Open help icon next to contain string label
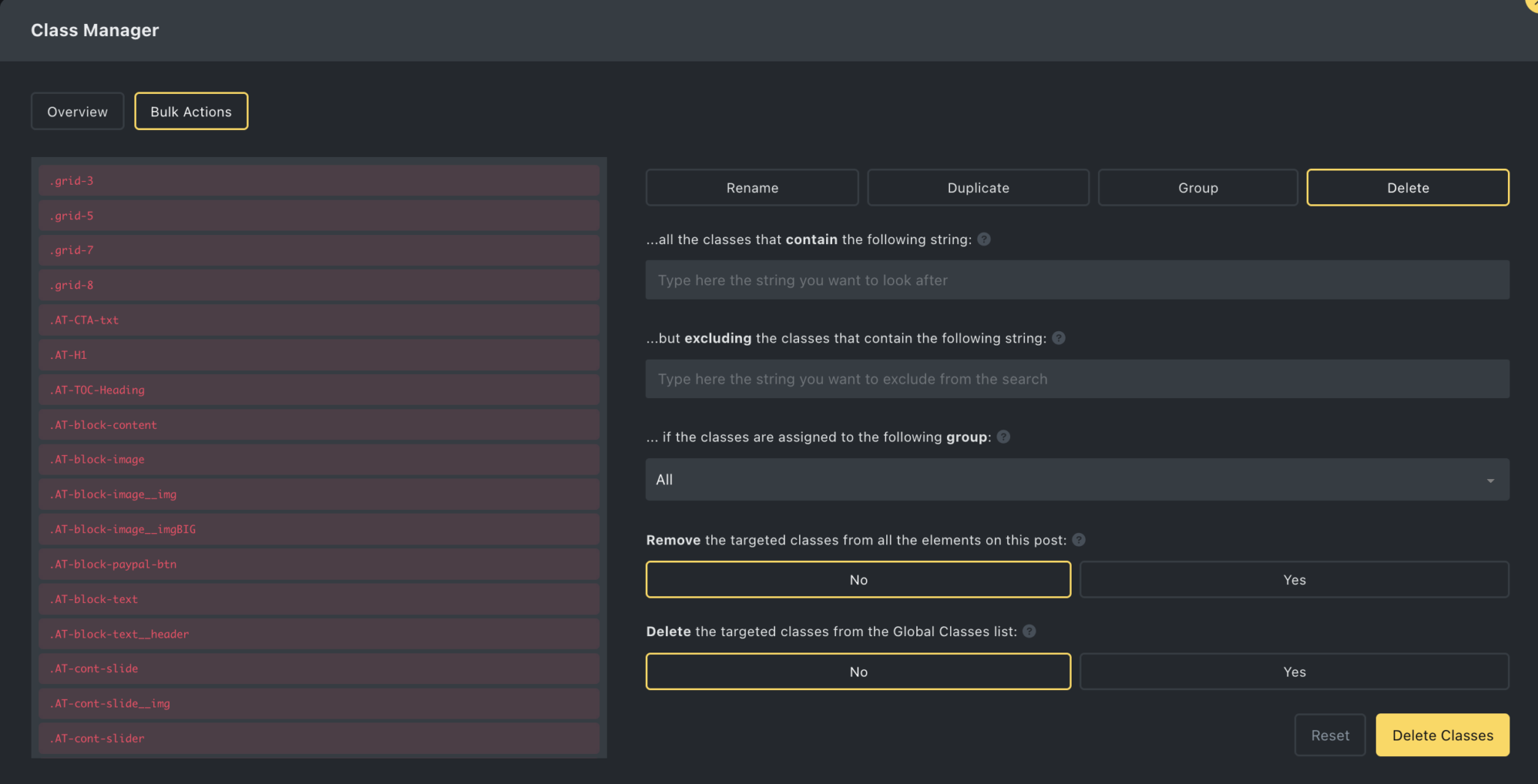 (984, 240)
